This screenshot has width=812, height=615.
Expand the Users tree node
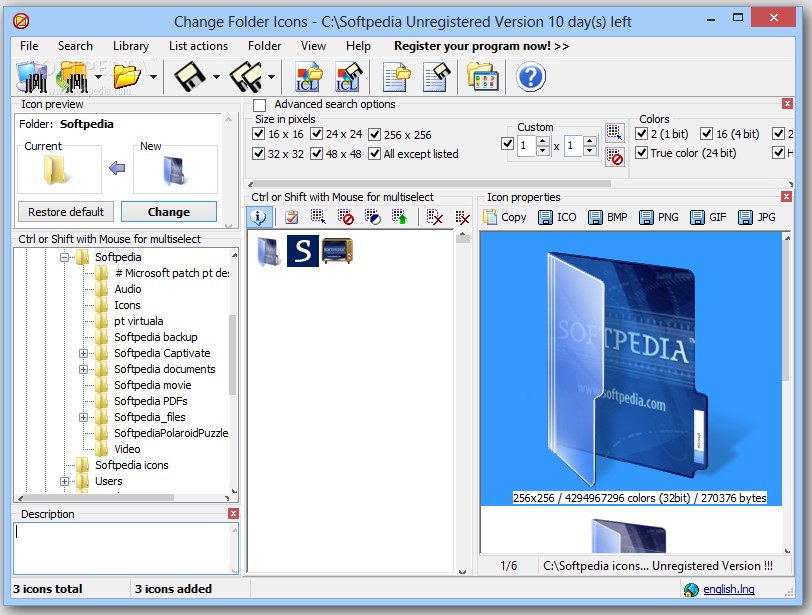(x=64, y=481)
